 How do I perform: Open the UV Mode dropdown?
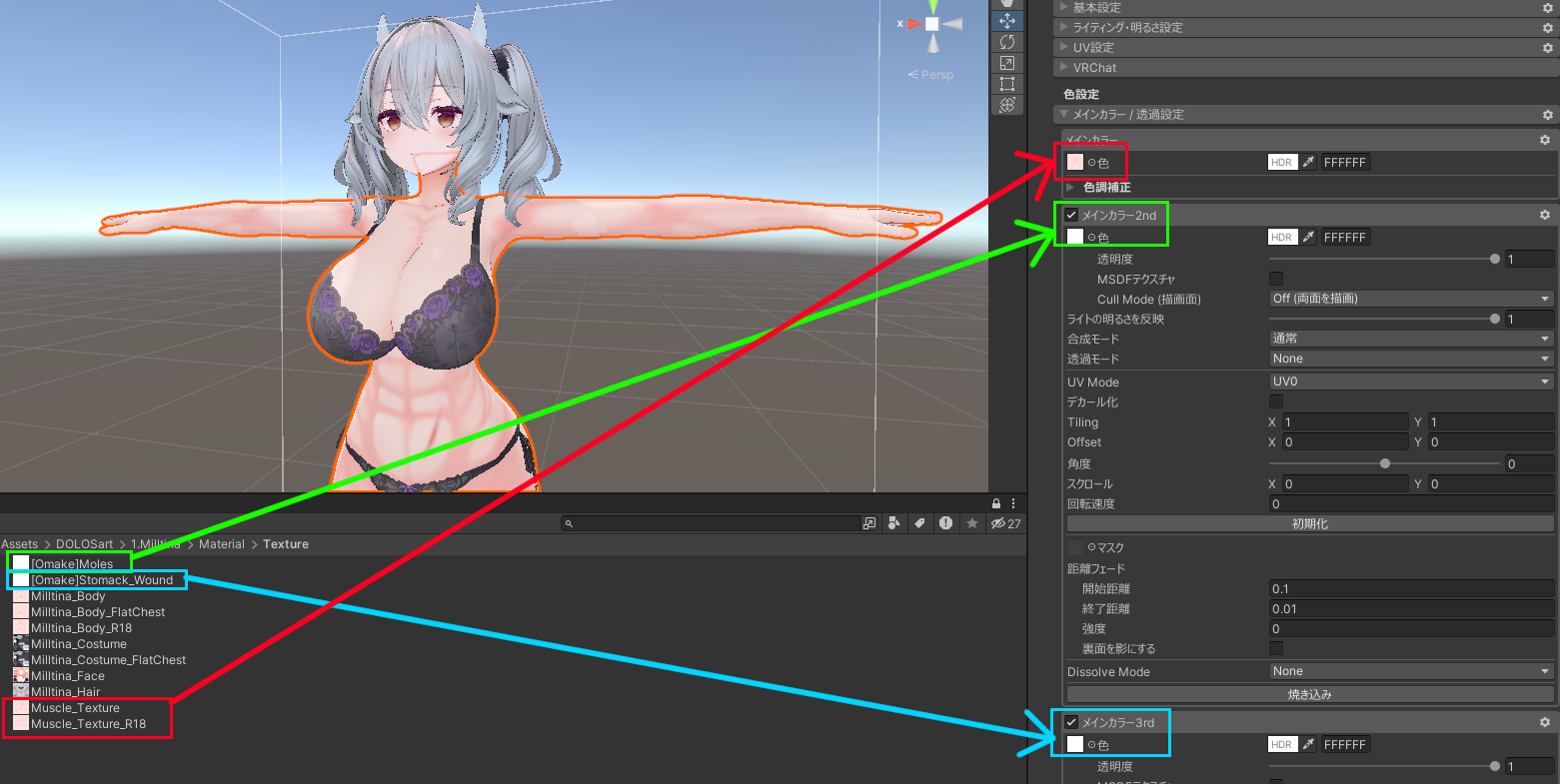tap(1411, 382)
